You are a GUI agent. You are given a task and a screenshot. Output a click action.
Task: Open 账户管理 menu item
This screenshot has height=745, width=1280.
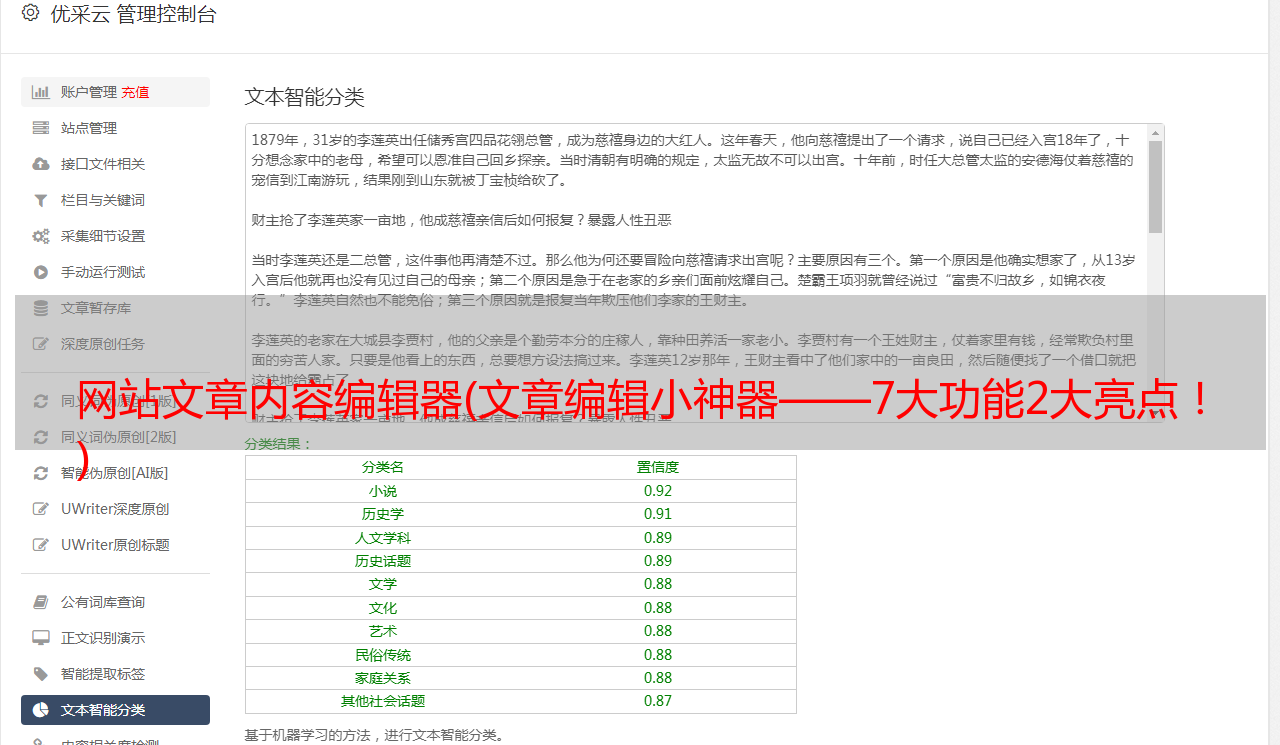115,92
